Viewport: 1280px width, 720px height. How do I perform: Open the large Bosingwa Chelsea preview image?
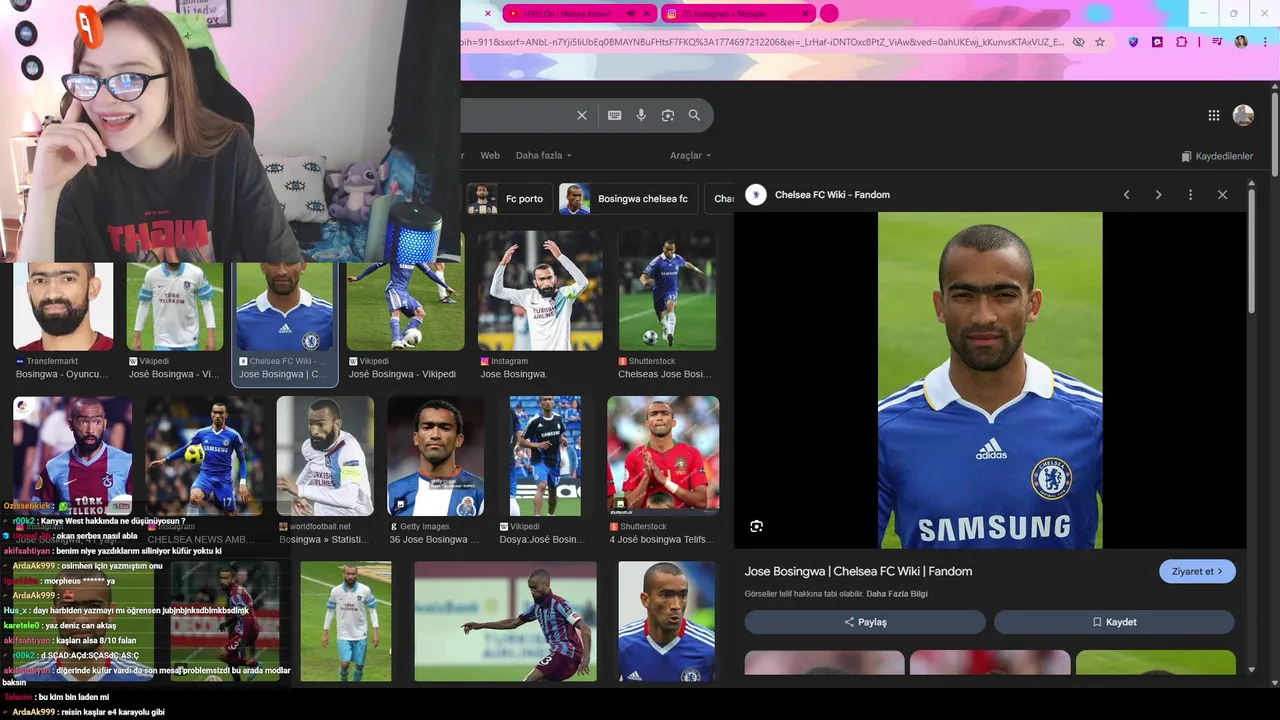990,380
